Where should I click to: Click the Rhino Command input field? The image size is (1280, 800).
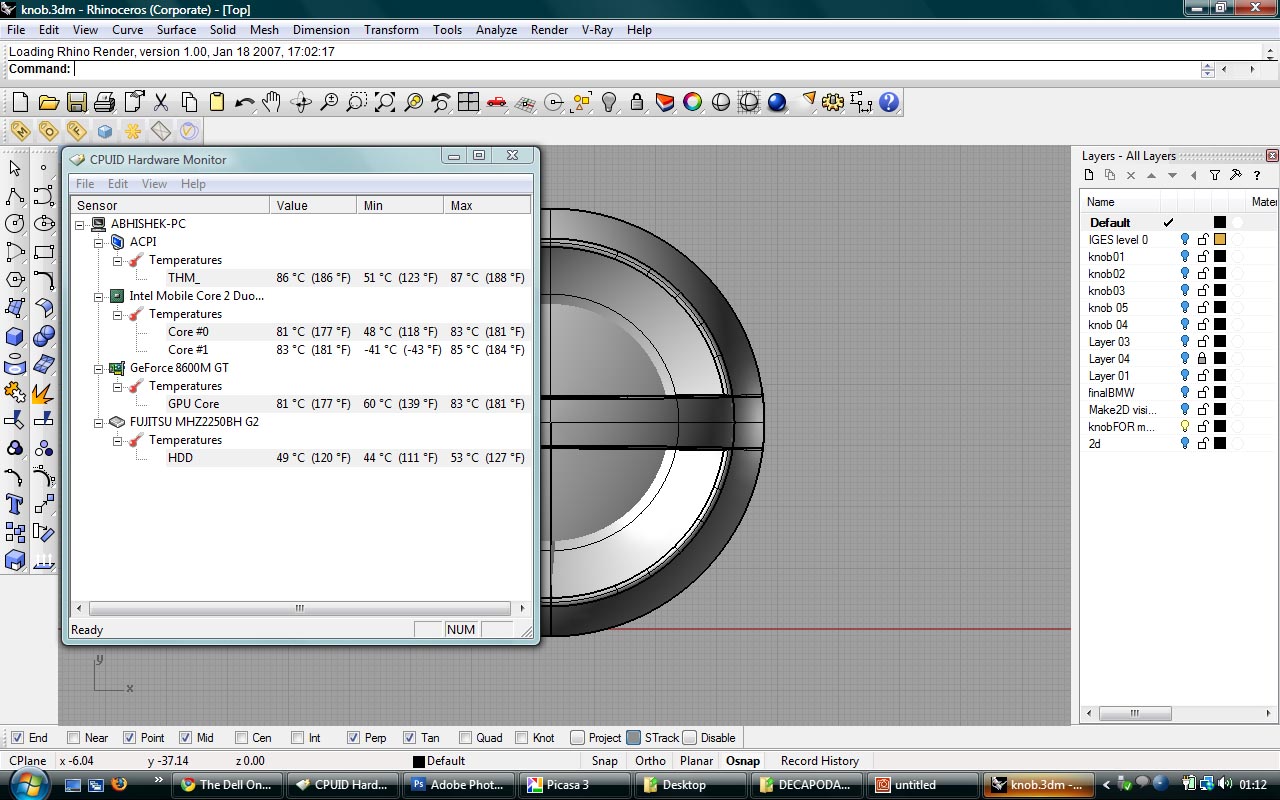[636, 70]
